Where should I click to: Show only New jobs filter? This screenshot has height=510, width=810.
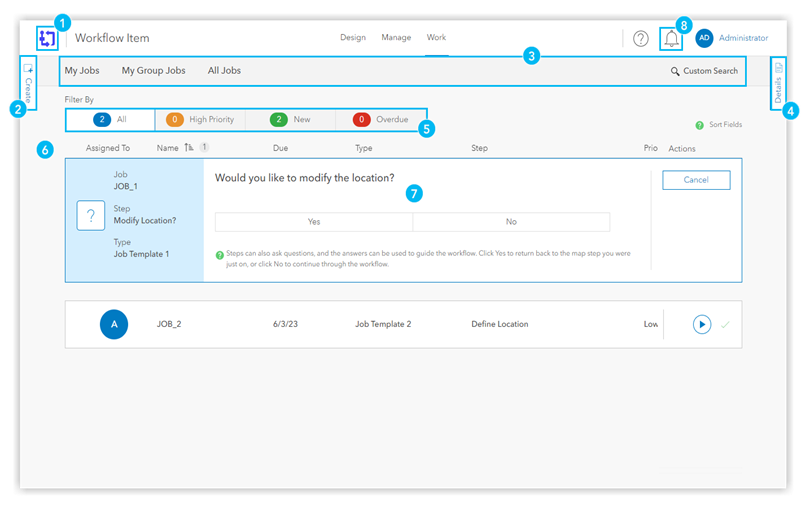tap(290, 120)
